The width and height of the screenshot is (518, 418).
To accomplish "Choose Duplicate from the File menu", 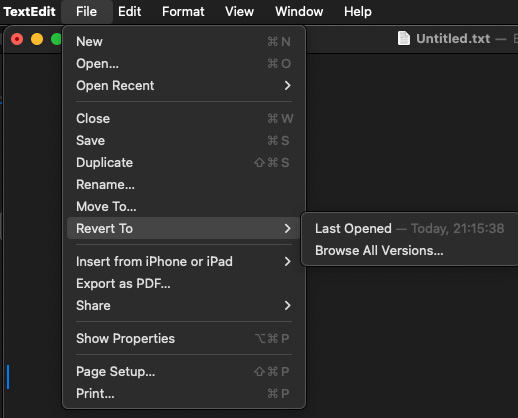I will (184, 162).
